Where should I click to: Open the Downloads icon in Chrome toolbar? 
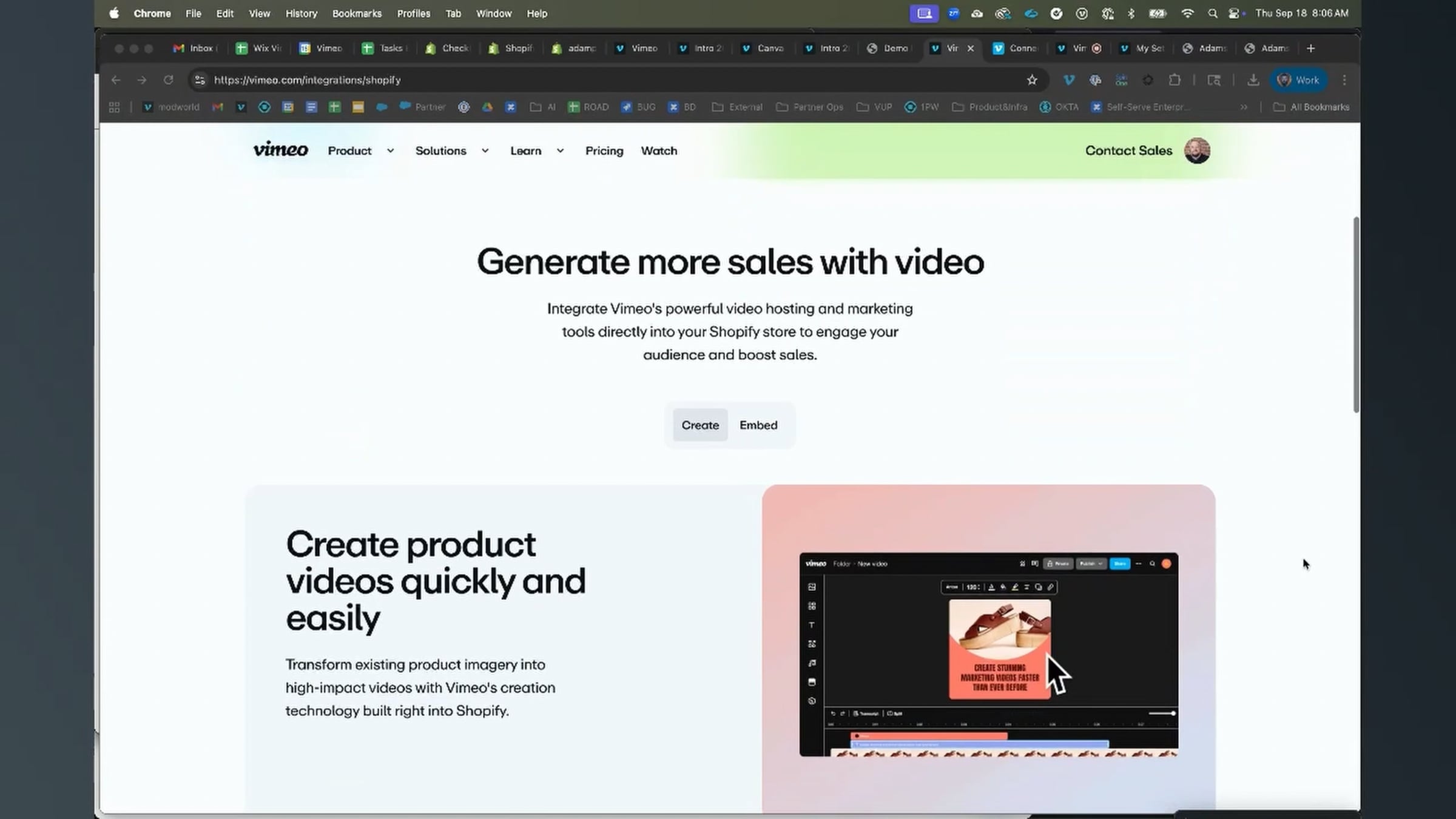[1253, 80]
